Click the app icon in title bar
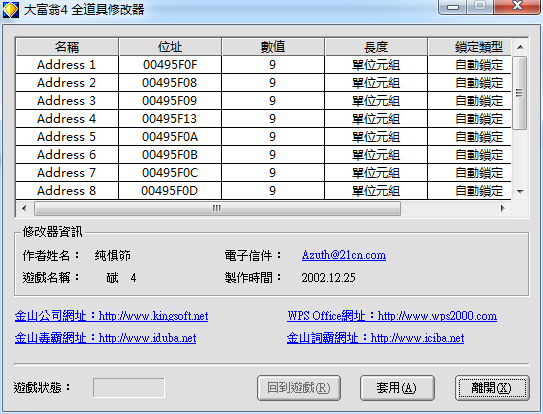The image size is (543, 414). [x=11, y=10]
